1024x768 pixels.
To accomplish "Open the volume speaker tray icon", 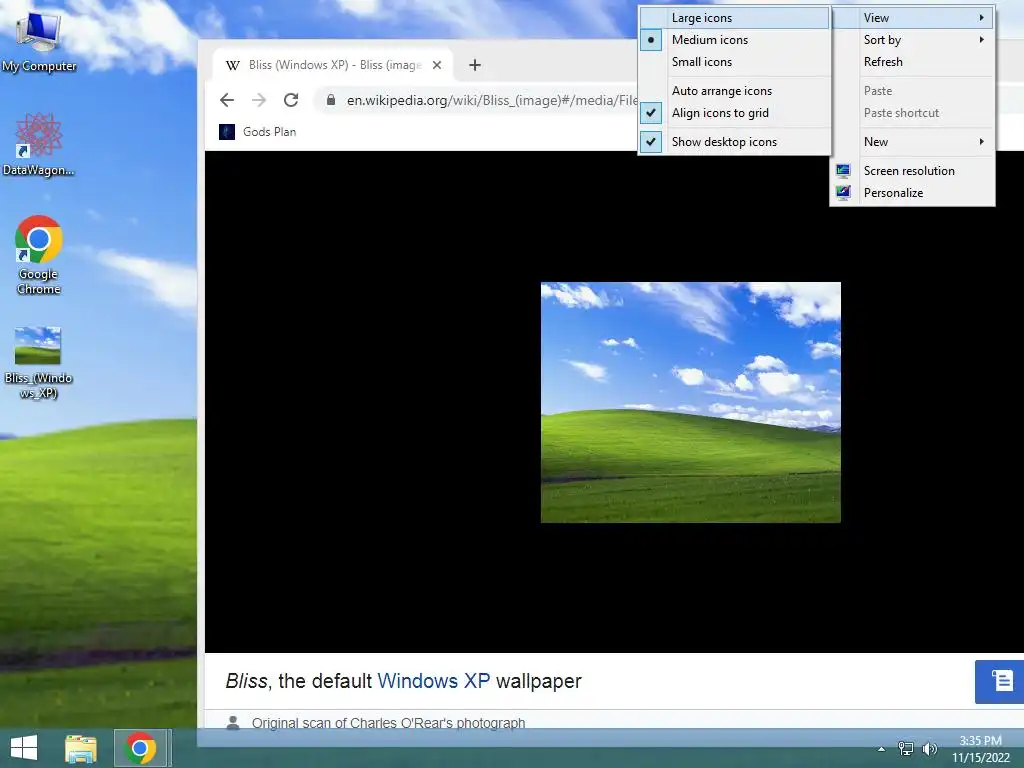I will 930,748.
